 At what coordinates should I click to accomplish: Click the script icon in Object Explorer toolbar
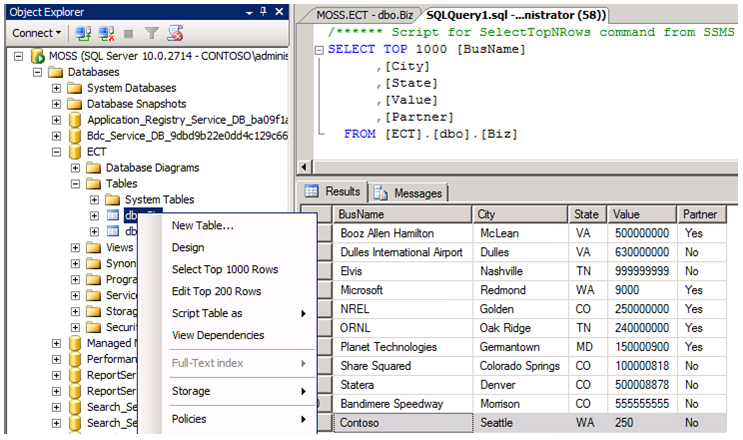pos(175,33)
